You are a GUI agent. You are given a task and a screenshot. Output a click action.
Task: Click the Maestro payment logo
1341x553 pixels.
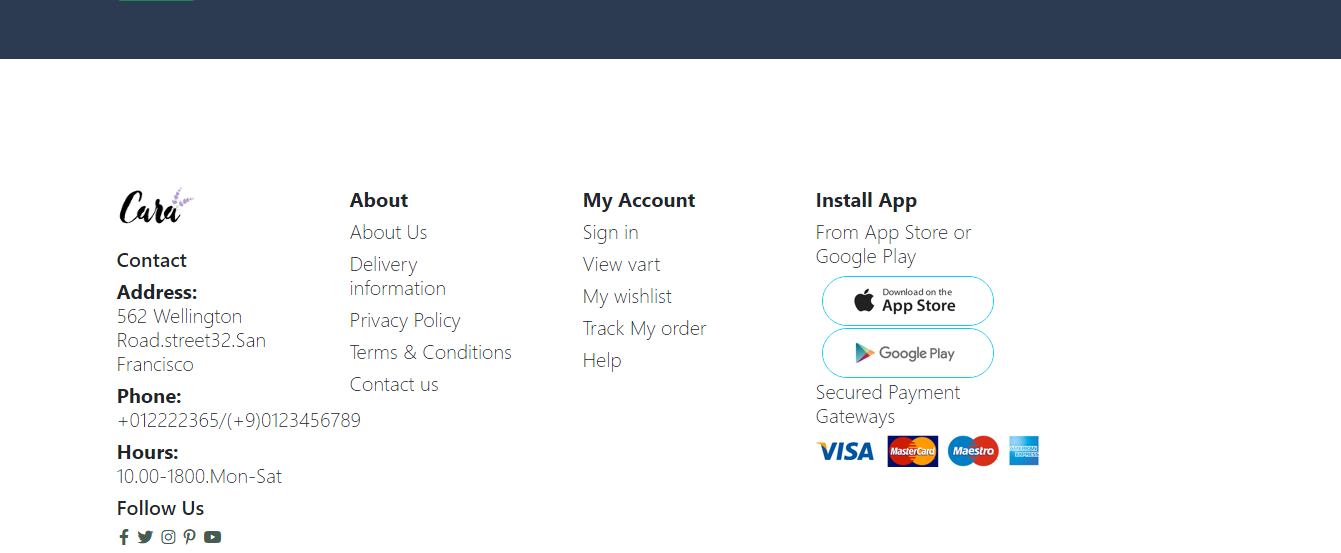click(x=973, y=451)
